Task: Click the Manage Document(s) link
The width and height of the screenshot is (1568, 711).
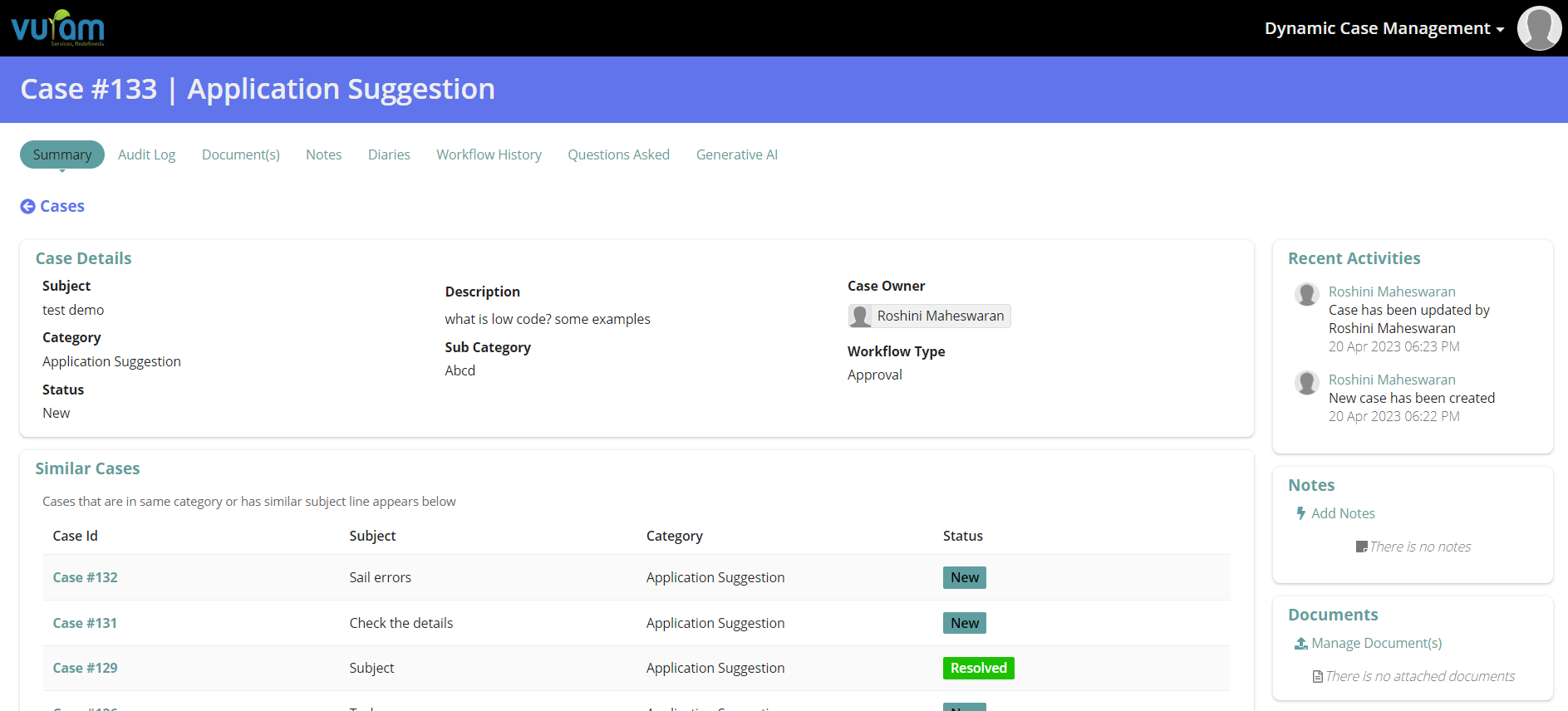Action: coord(1376,644)
